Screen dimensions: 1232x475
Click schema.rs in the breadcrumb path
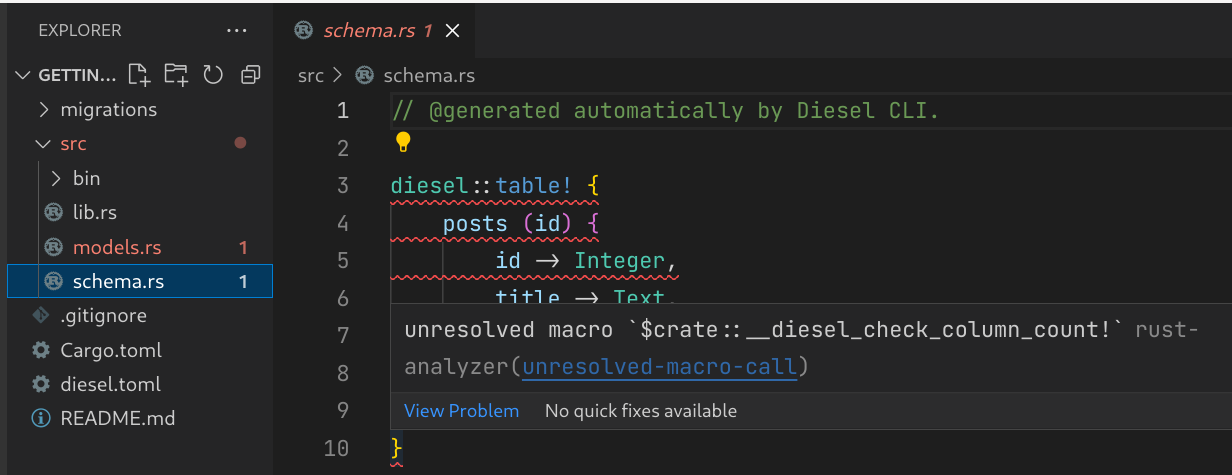[429, 75]
